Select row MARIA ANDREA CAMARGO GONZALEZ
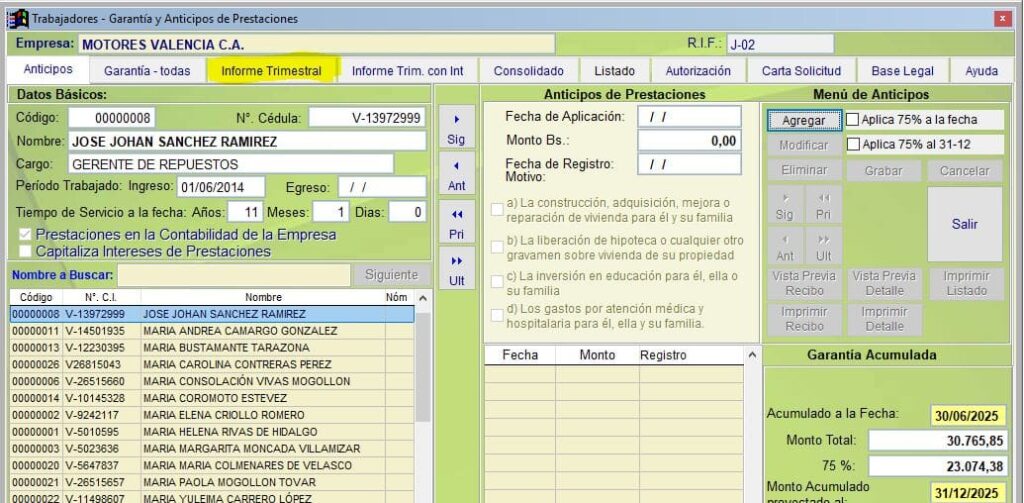Viewport: 1024px width, 503px height. point(212,331)
